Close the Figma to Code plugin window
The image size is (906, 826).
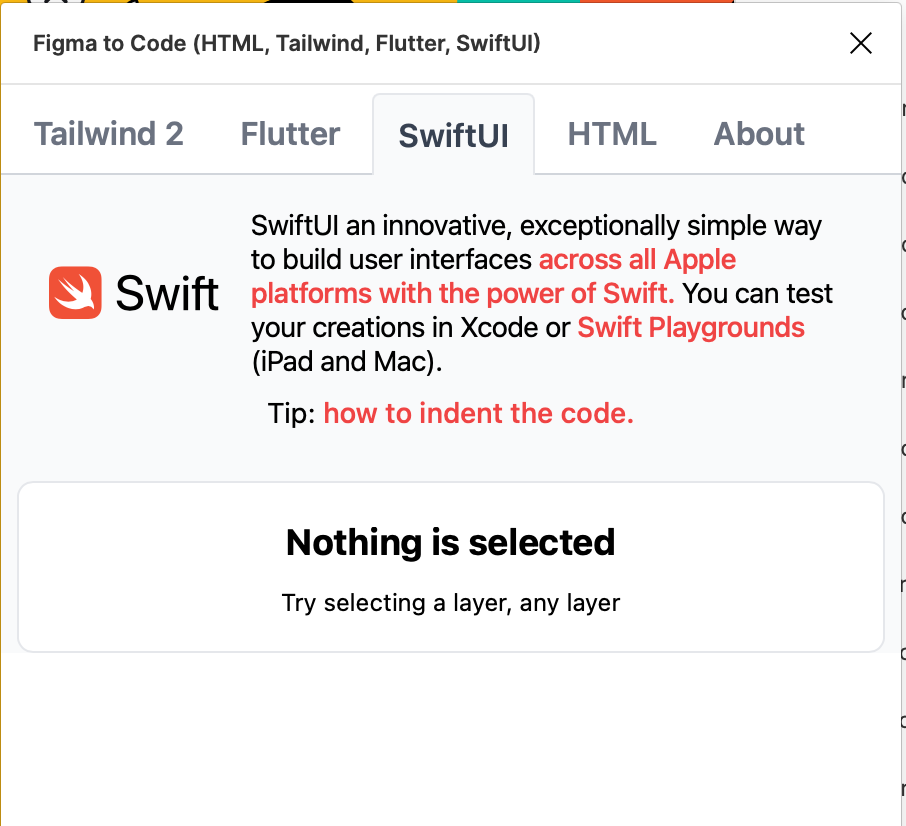tap(860, 43)
